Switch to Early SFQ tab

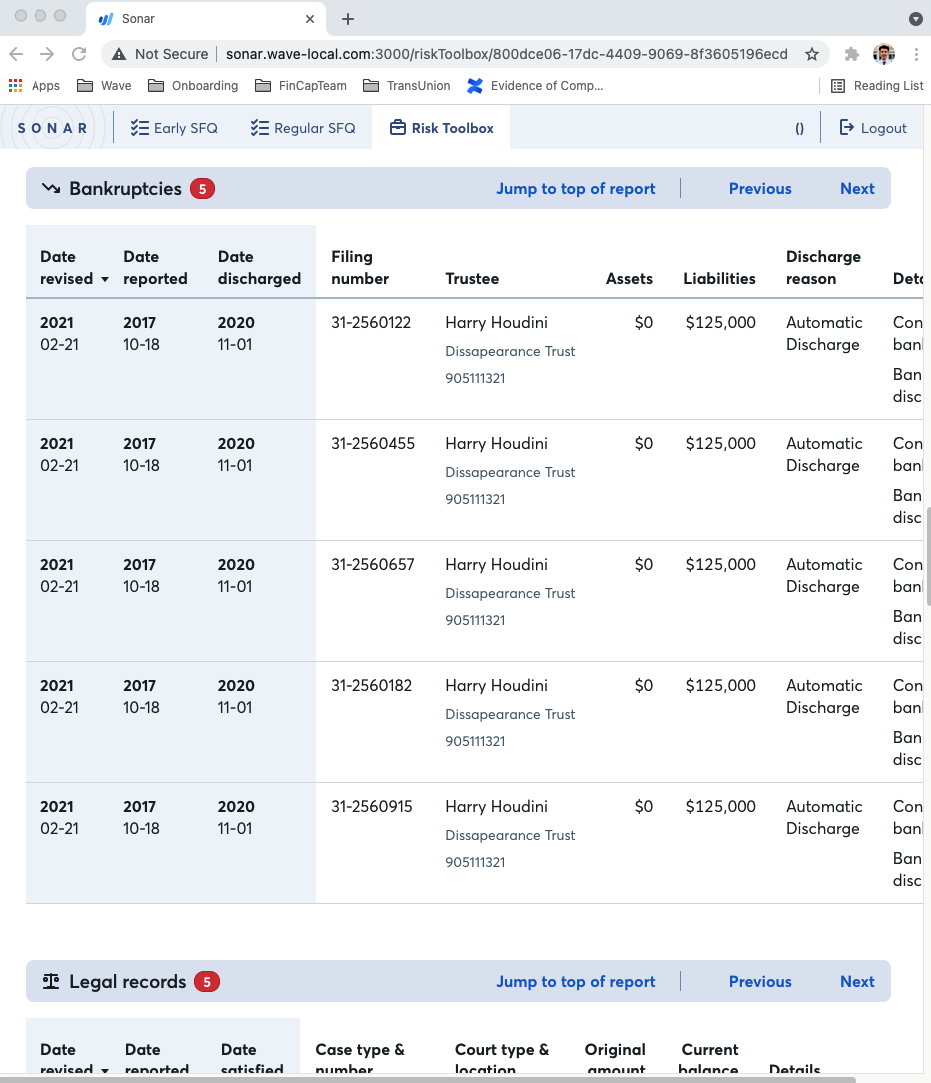click(x=174, y=128)
